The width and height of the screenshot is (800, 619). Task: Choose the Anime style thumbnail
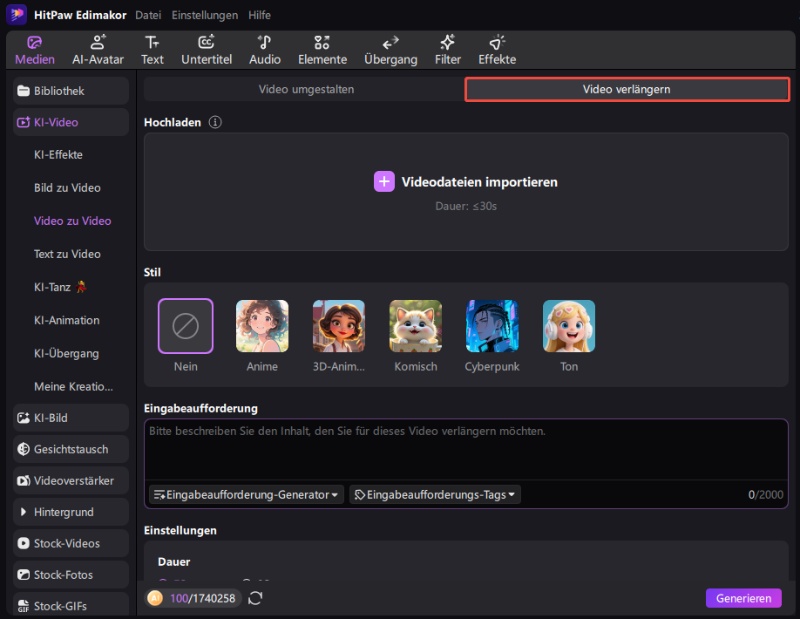coord(262,326)
